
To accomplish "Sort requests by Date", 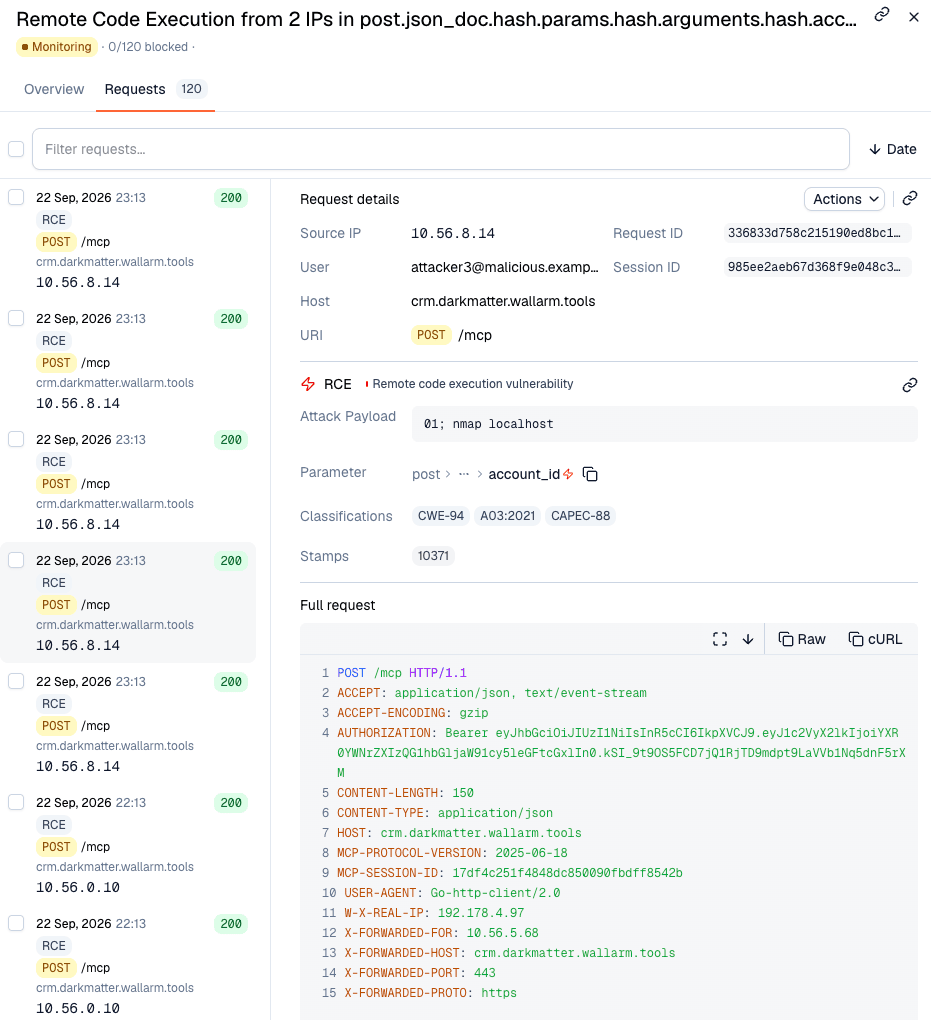I will point(893,149).
